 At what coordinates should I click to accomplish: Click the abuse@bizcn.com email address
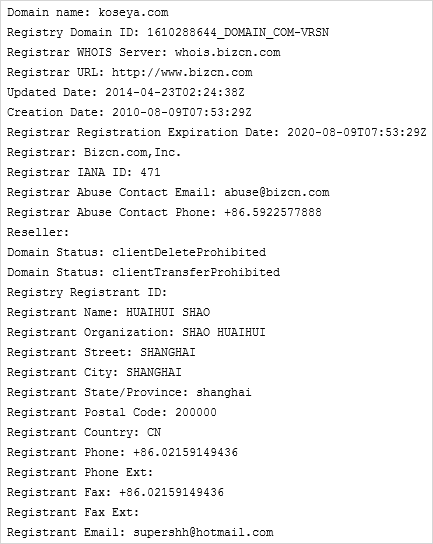[277, 193]
